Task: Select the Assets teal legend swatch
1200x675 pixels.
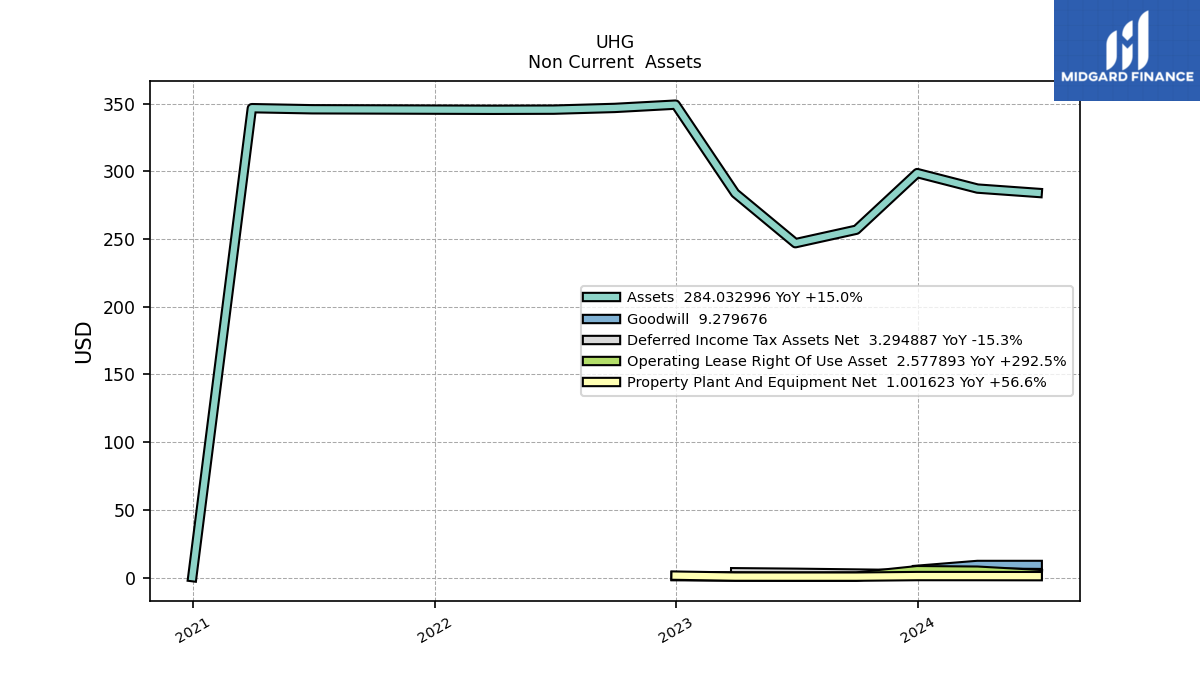Action: point(601,297)
